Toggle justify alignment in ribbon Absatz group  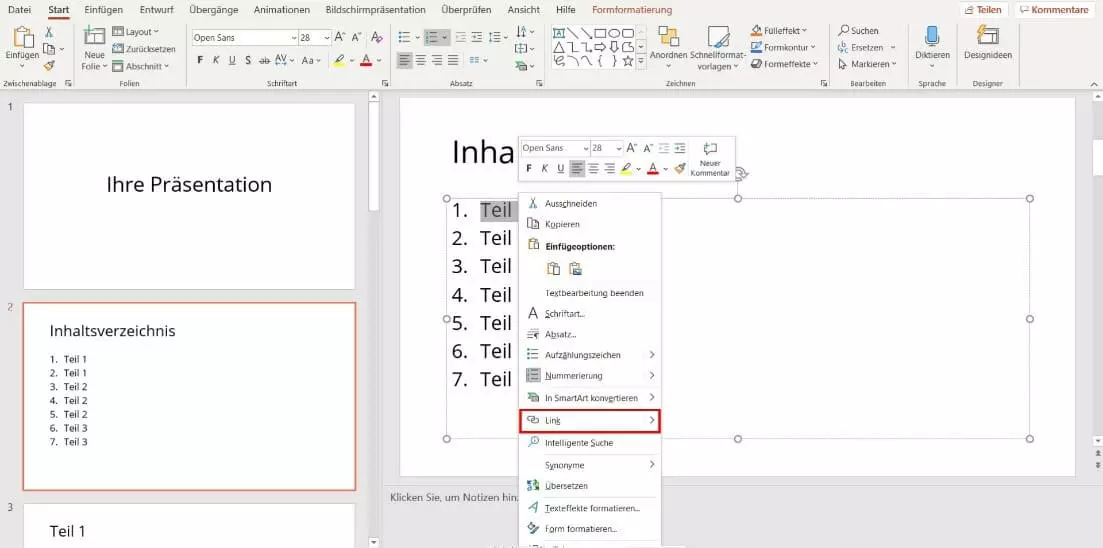(x=453, y=60)
